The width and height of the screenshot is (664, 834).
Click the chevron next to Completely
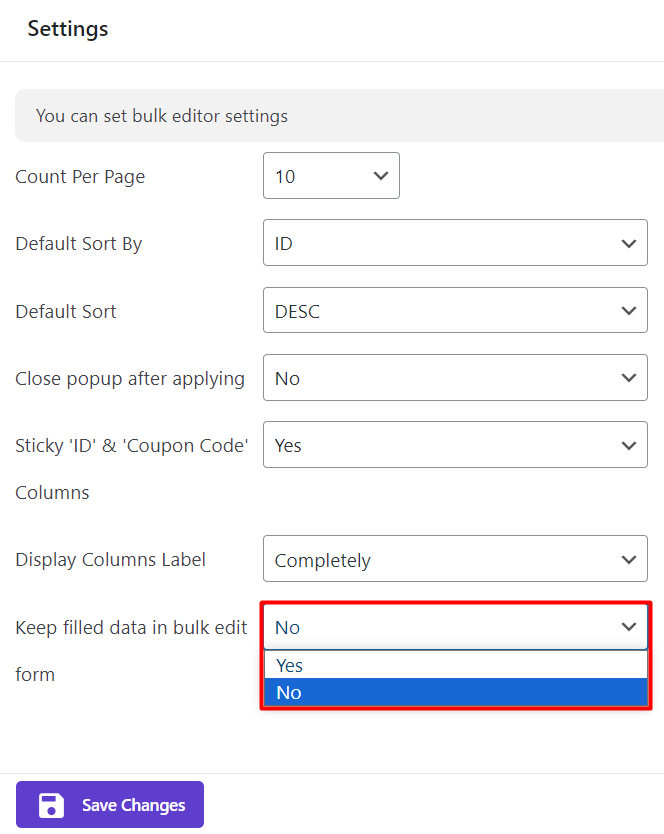(628, 560)
